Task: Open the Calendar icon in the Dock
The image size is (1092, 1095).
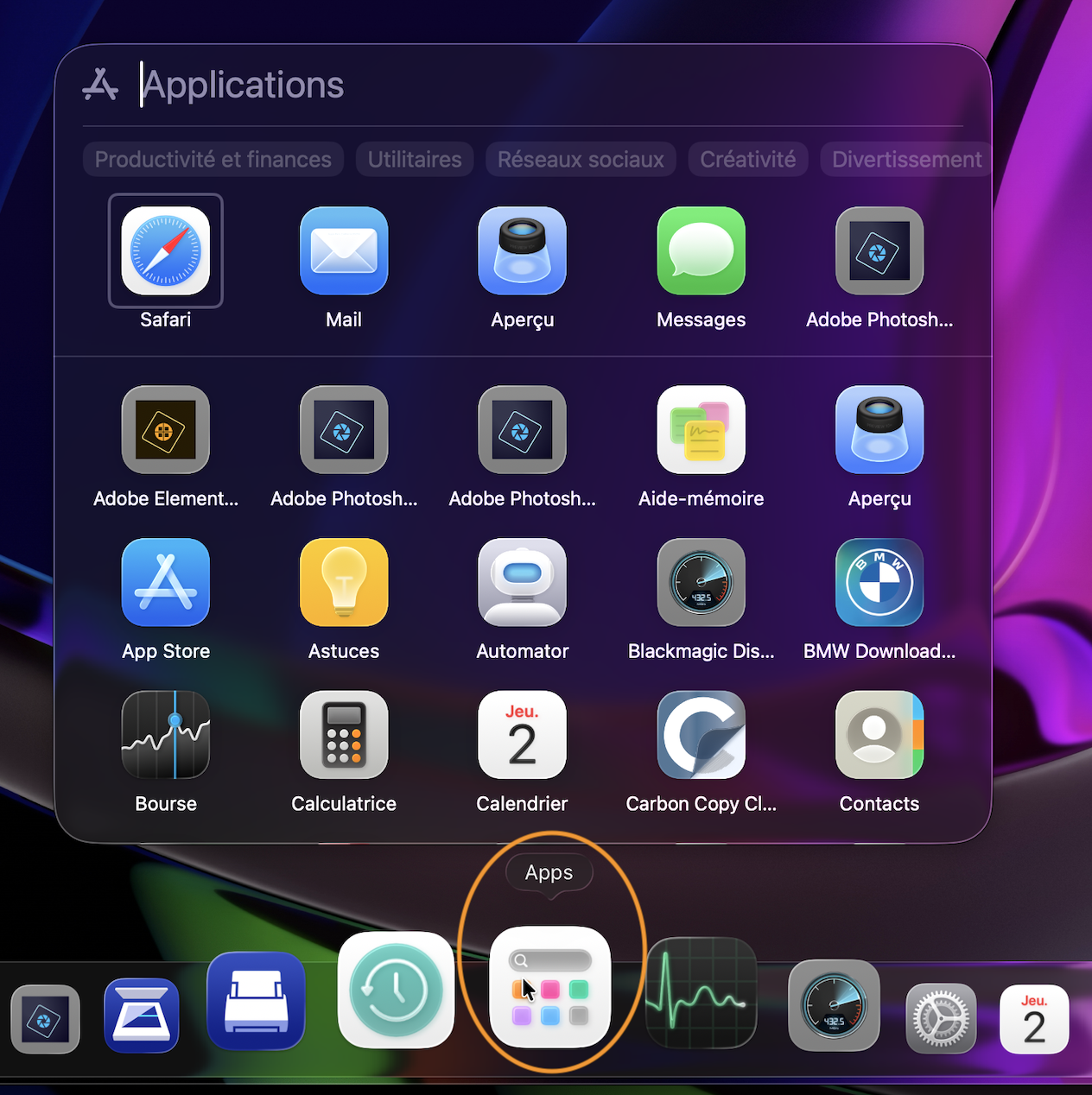Action: click(x=1034, y=1019)
